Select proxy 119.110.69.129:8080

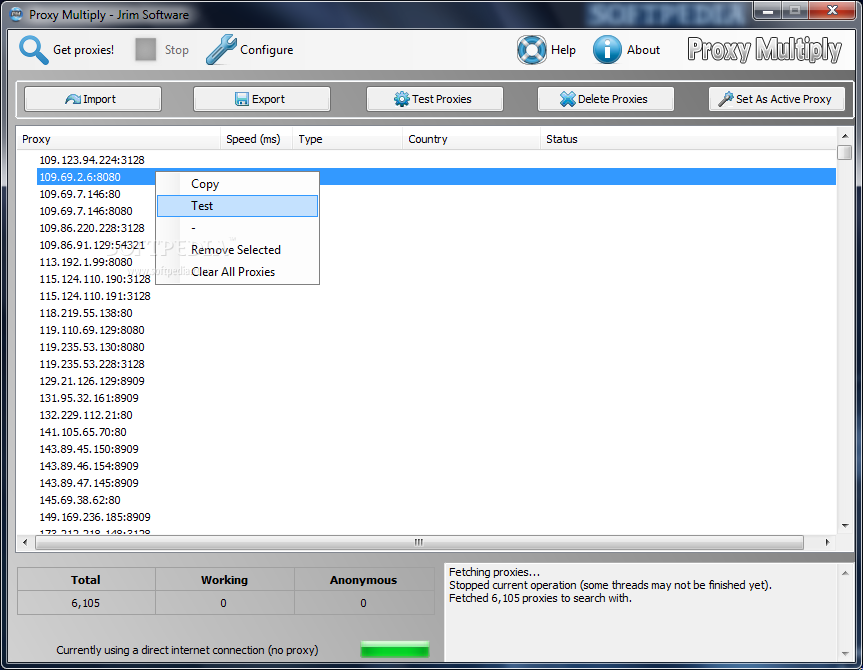point(92,331)
